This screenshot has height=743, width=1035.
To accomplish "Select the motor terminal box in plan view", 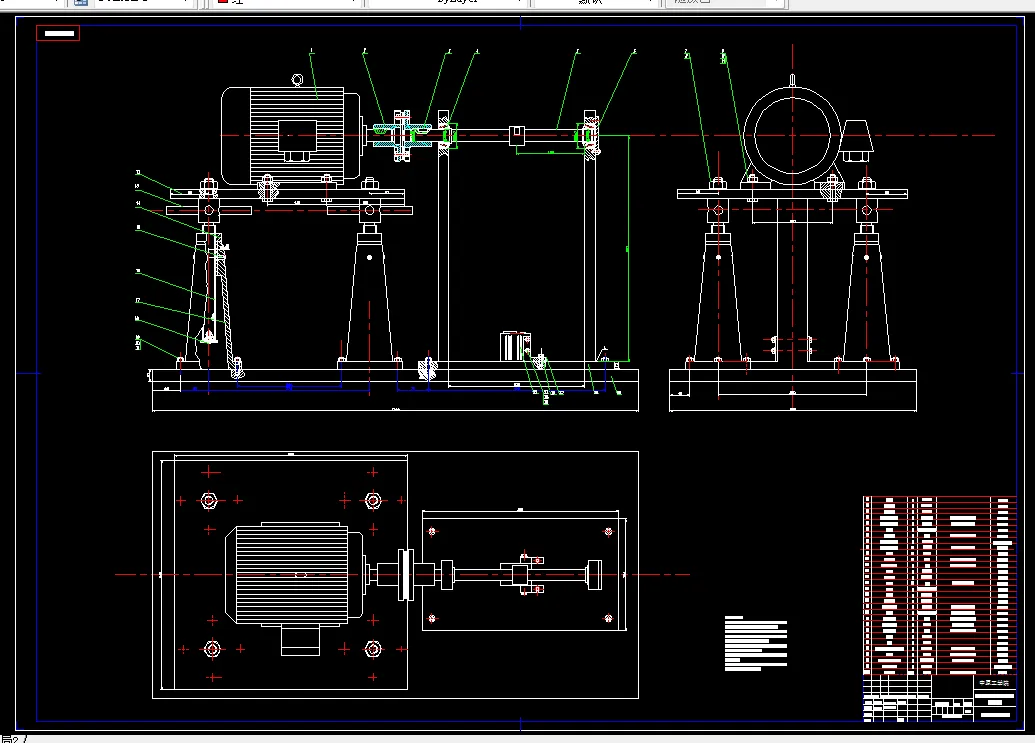I will pos(300,641).
